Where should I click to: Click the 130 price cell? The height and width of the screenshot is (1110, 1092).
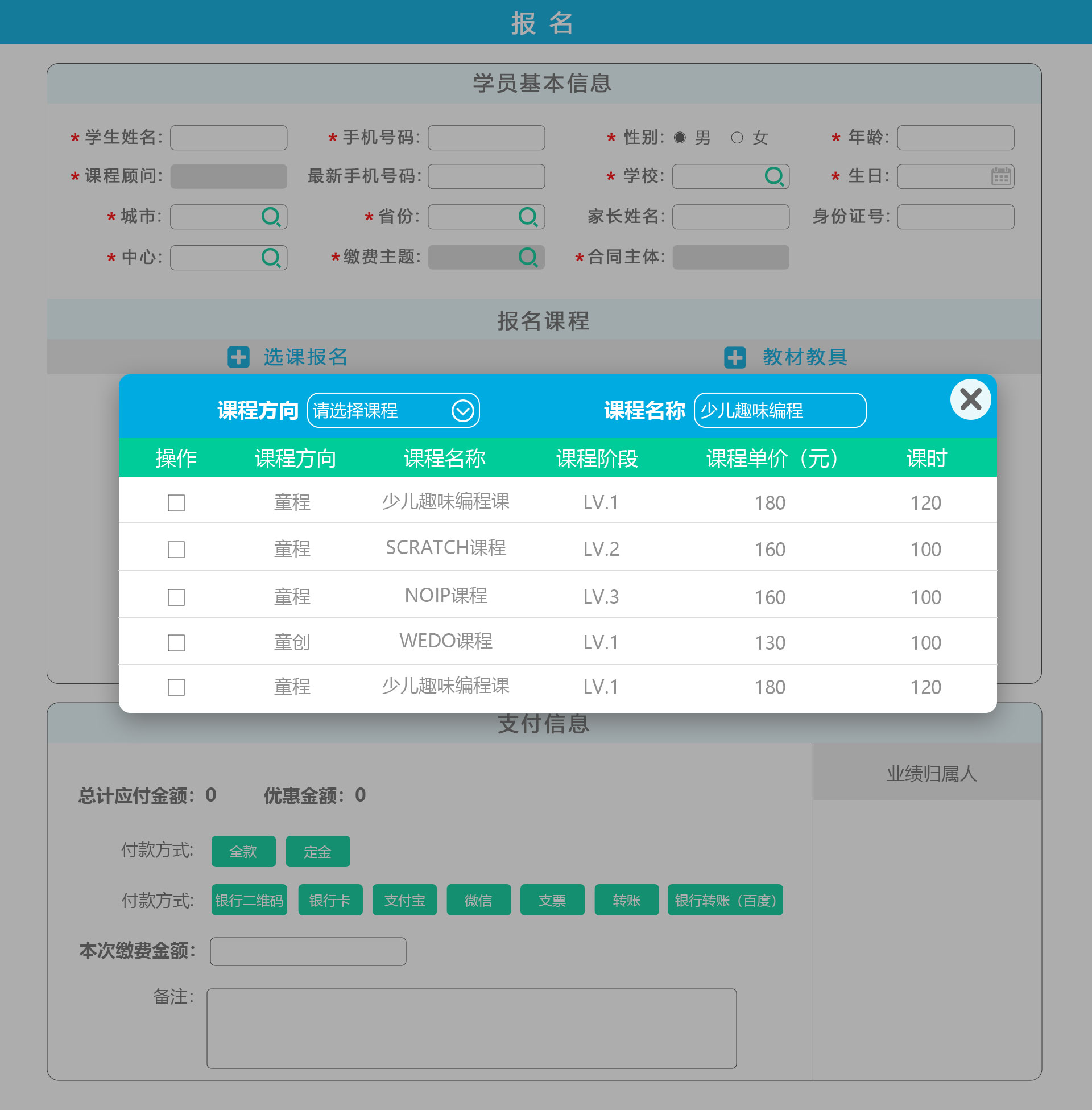[x=770, y=642]
